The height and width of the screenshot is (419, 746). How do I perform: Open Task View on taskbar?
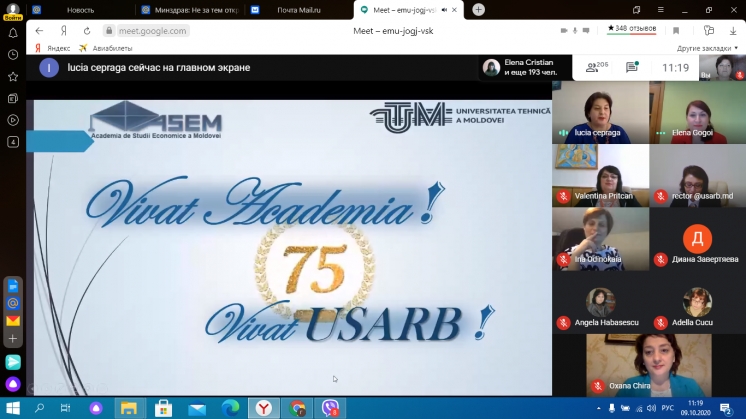click(66, 408)
